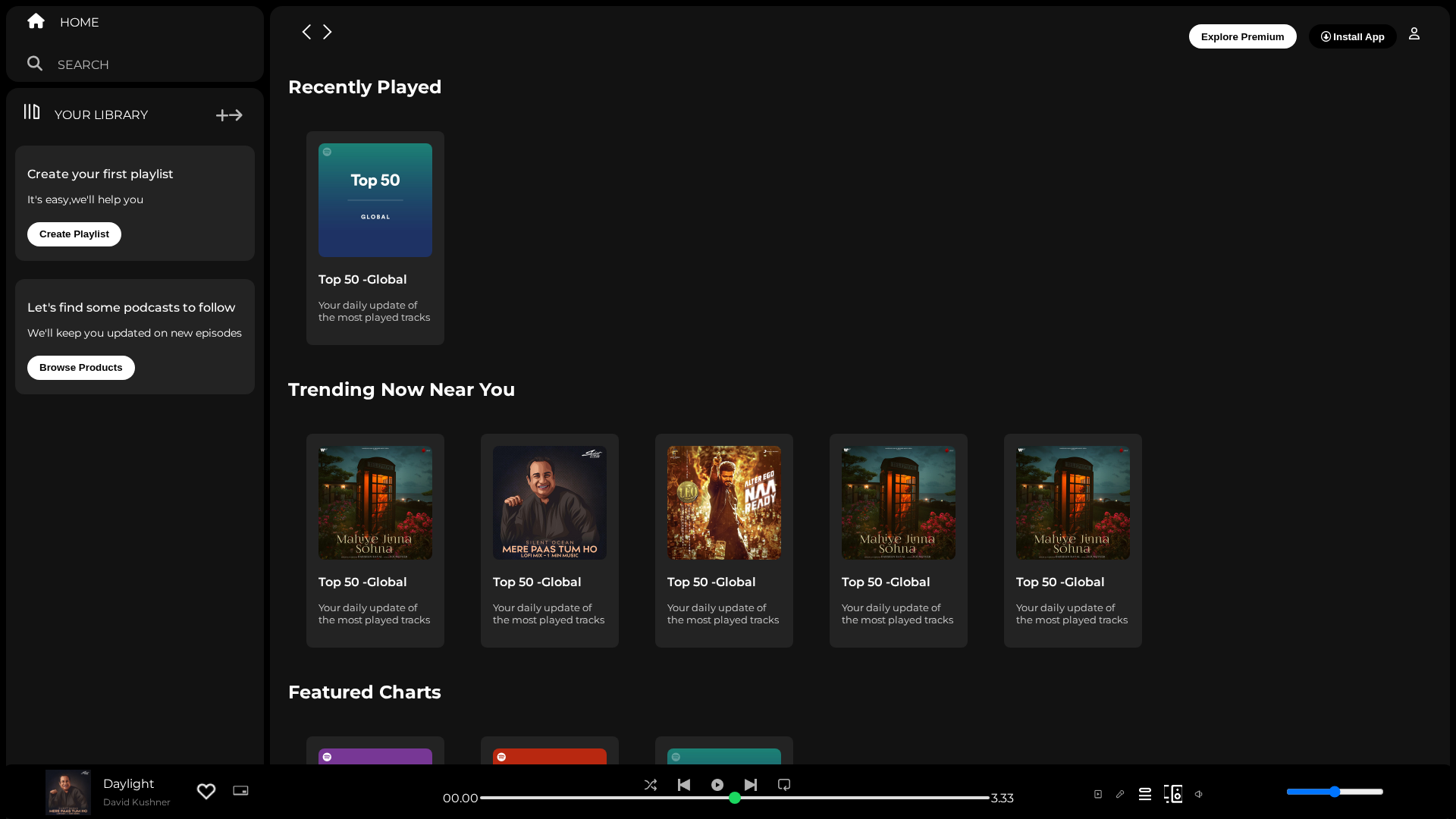
Task: Open the user profile icon
Action: (x=1414, y=34)
